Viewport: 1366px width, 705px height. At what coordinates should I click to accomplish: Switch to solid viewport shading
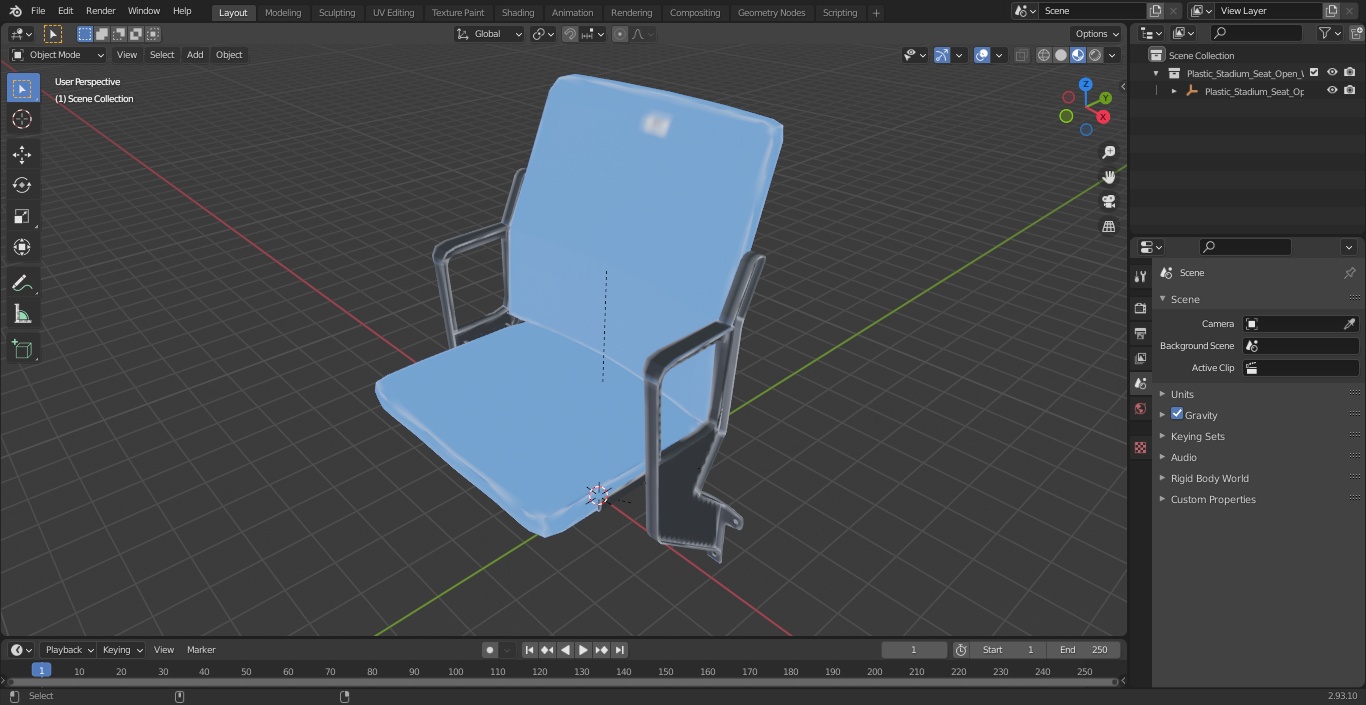click(x=1061, y=55)
